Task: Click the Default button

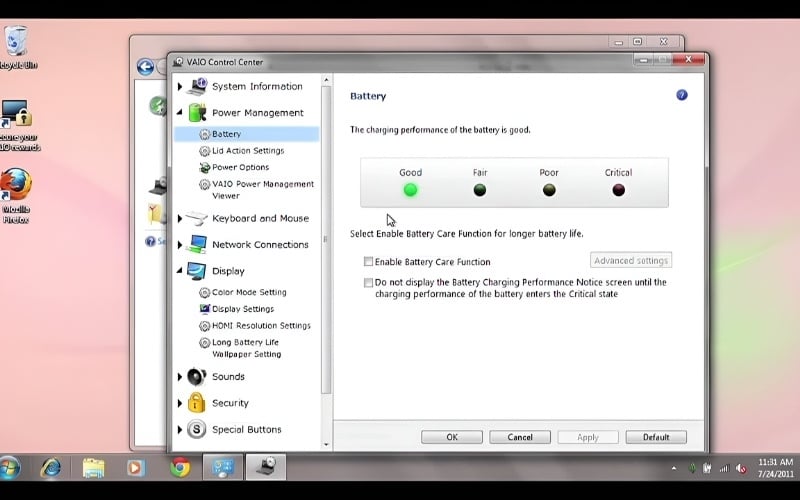Action: point(655,437)
